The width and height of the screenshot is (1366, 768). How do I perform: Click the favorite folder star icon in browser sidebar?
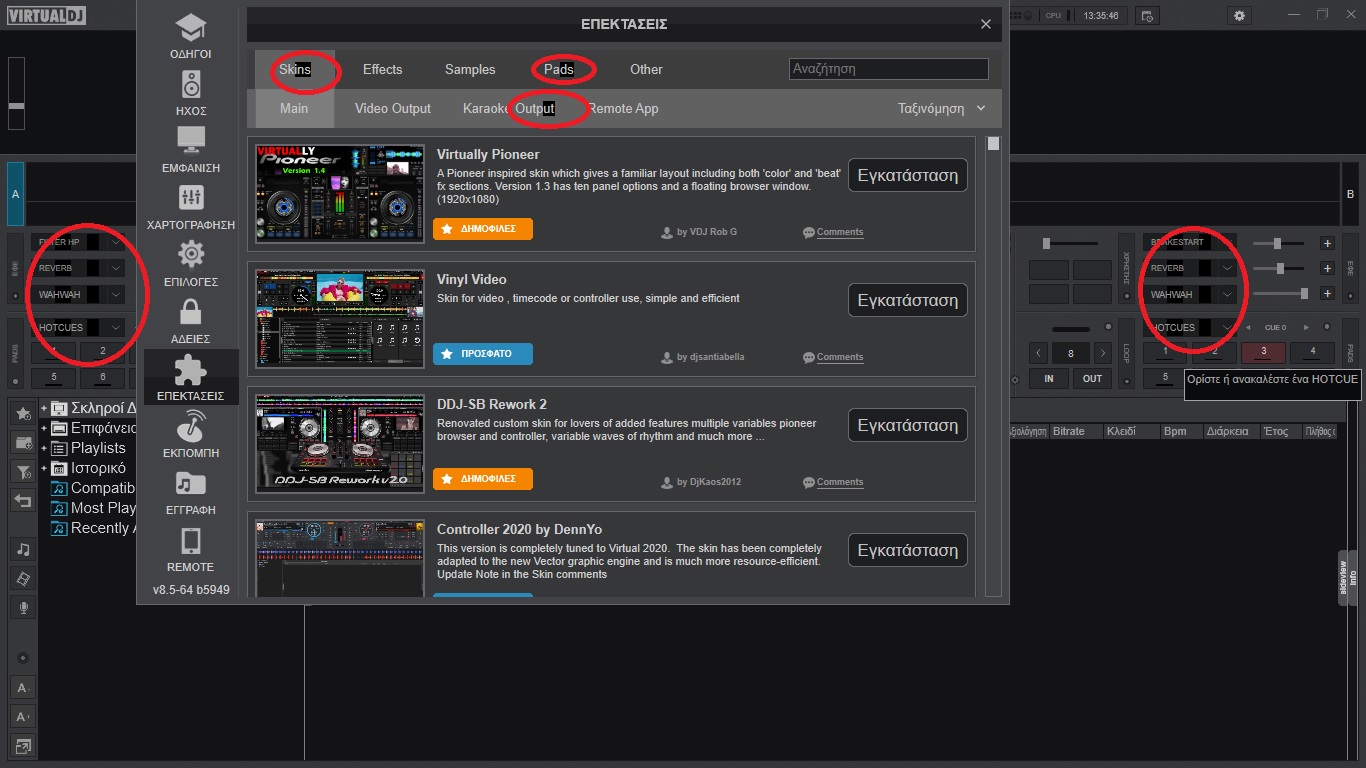23,412
